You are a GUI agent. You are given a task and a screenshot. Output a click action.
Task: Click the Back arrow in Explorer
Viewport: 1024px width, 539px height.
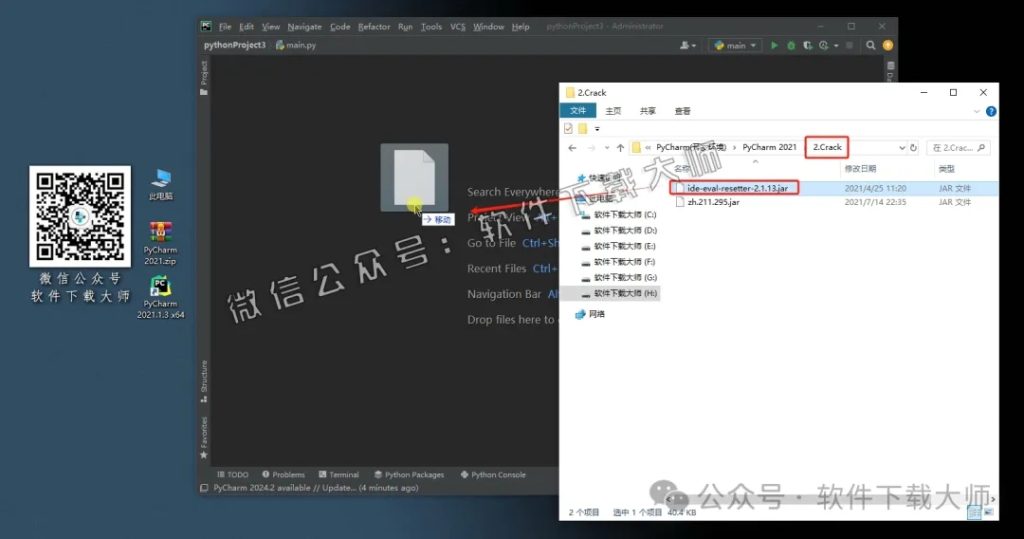pyautogui.click(x=572, y=148)
